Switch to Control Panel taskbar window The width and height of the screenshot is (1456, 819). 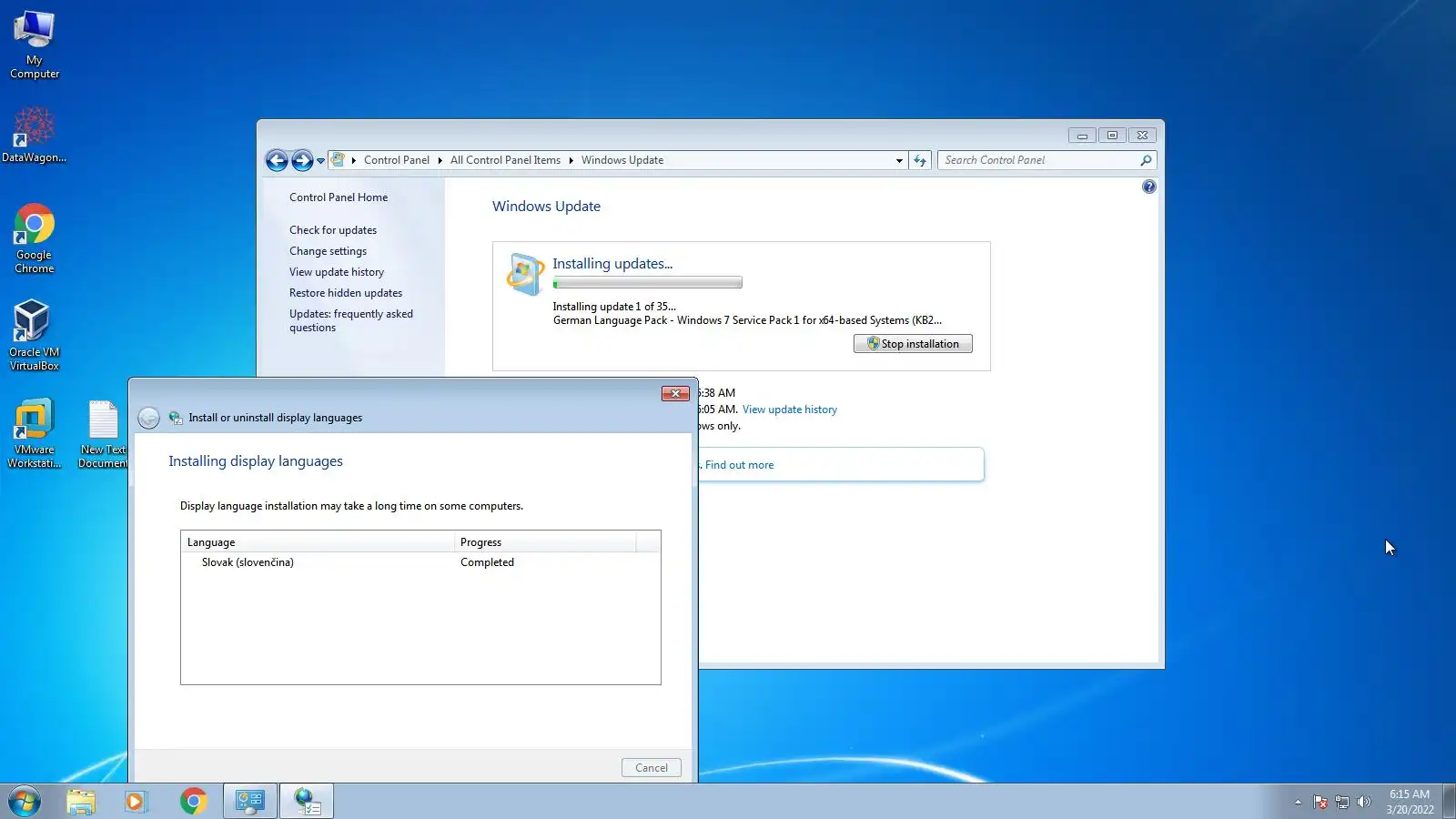point(250,801)
